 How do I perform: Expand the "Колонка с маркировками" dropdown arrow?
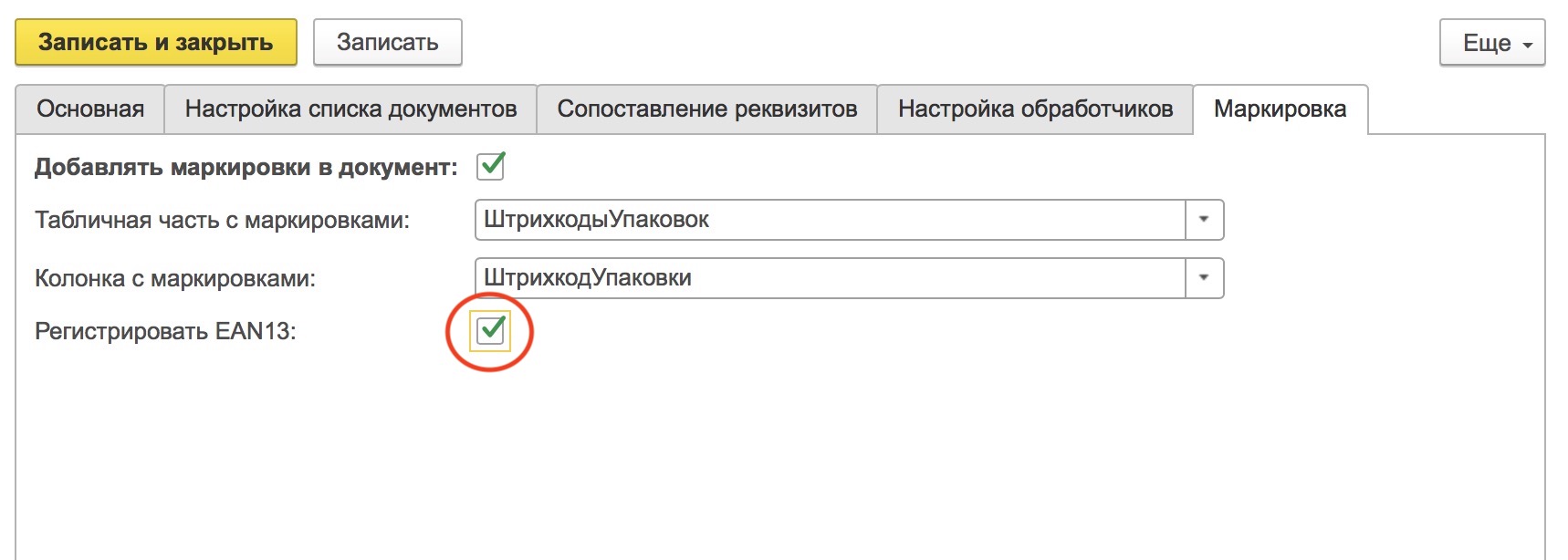tap(1204, 278)
